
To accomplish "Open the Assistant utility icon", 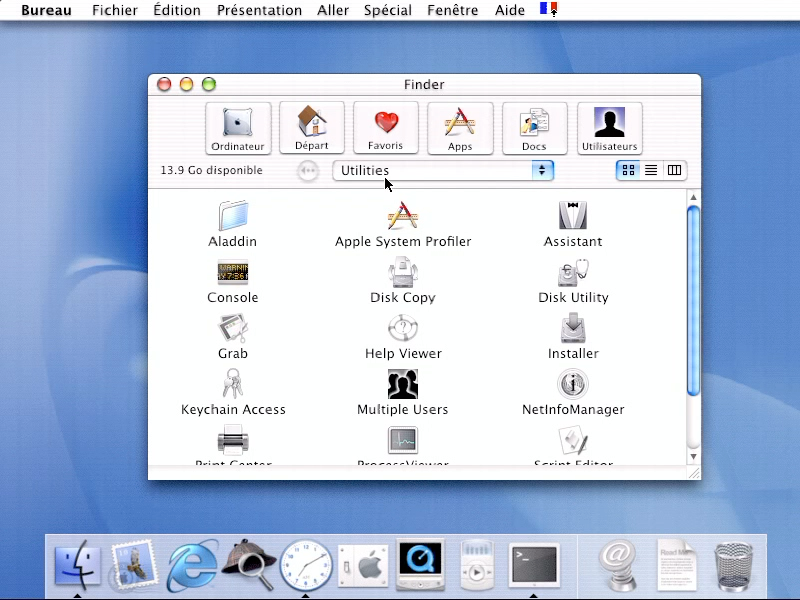I will (572, 216).
